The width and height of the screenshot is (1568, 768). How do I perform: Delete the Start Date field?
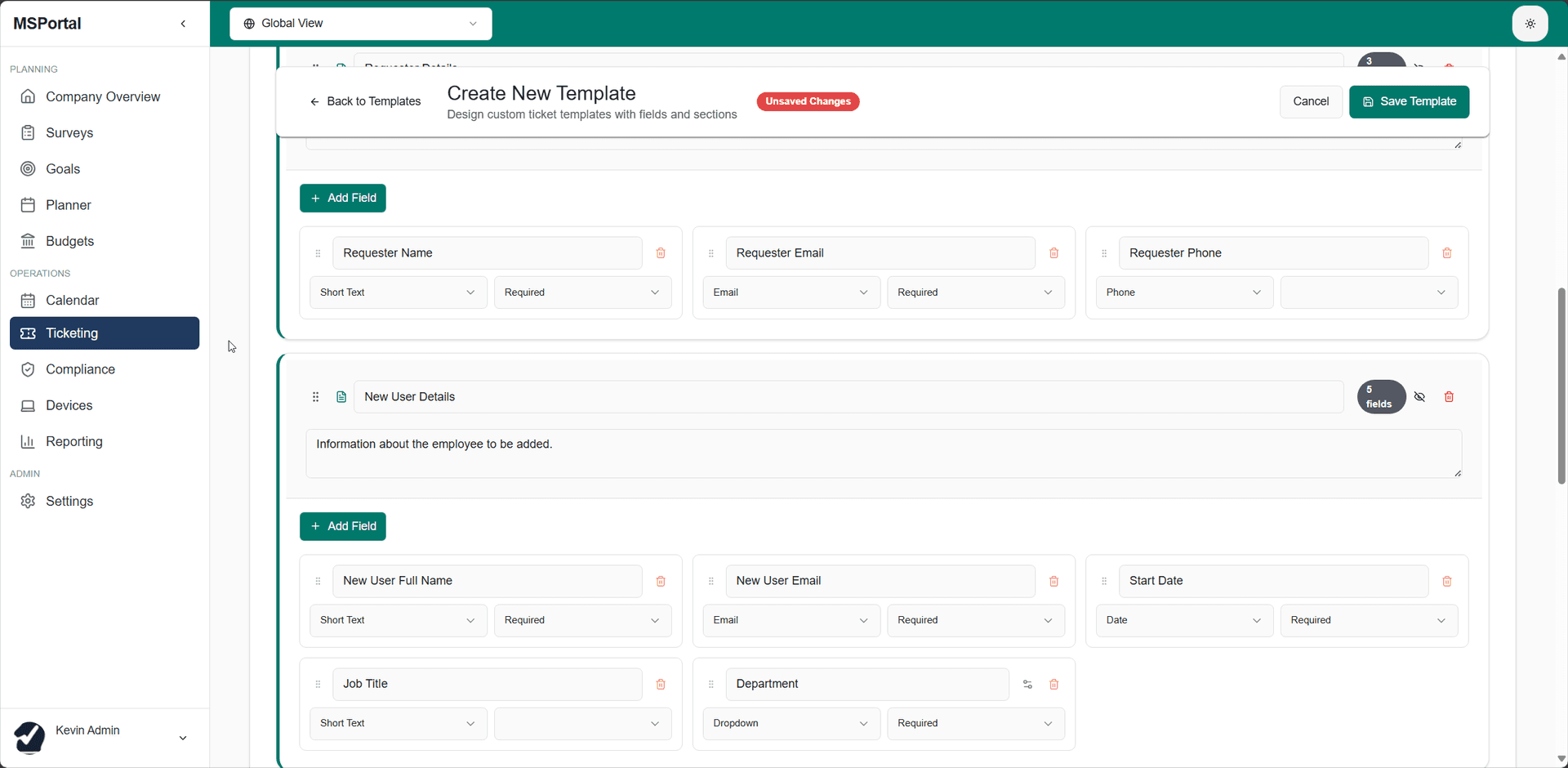pos(1446,581)
